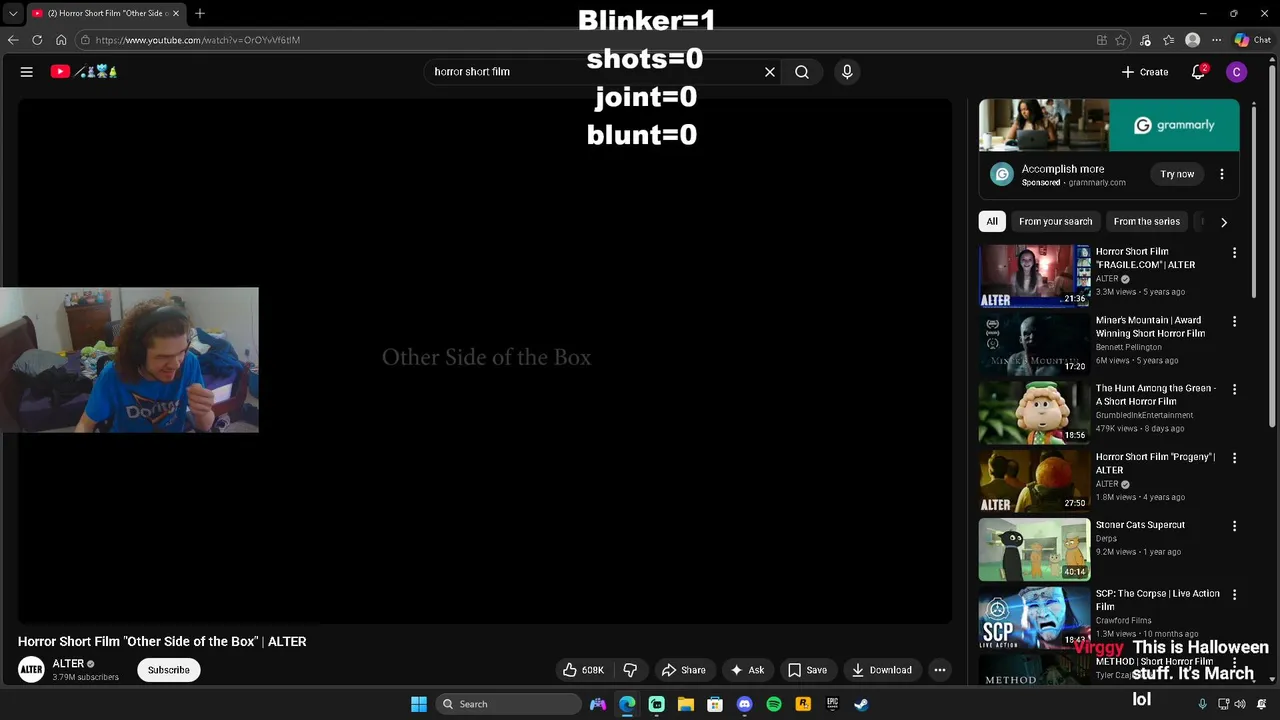Refresh the browser page
Image resolution: width=1280 pixels, height=720 pixels.
[x=37, y=40]
